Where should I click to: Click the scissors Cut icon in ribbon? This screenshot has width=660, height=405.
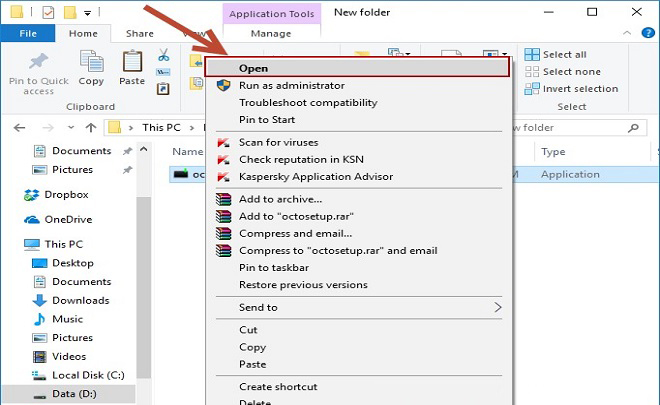pyautogui.click(x=164, y=55)
